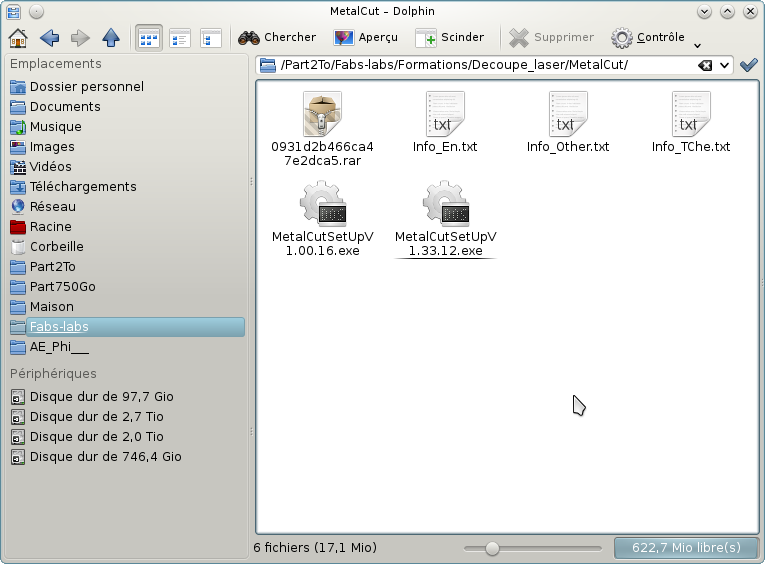Navigate back with blue left arrow
Screen dimensions: 765x564
49,38
